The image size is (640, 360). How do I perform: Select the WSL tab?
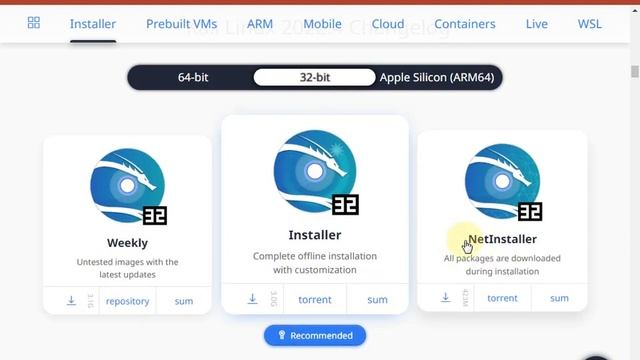[x=589, y=24]
